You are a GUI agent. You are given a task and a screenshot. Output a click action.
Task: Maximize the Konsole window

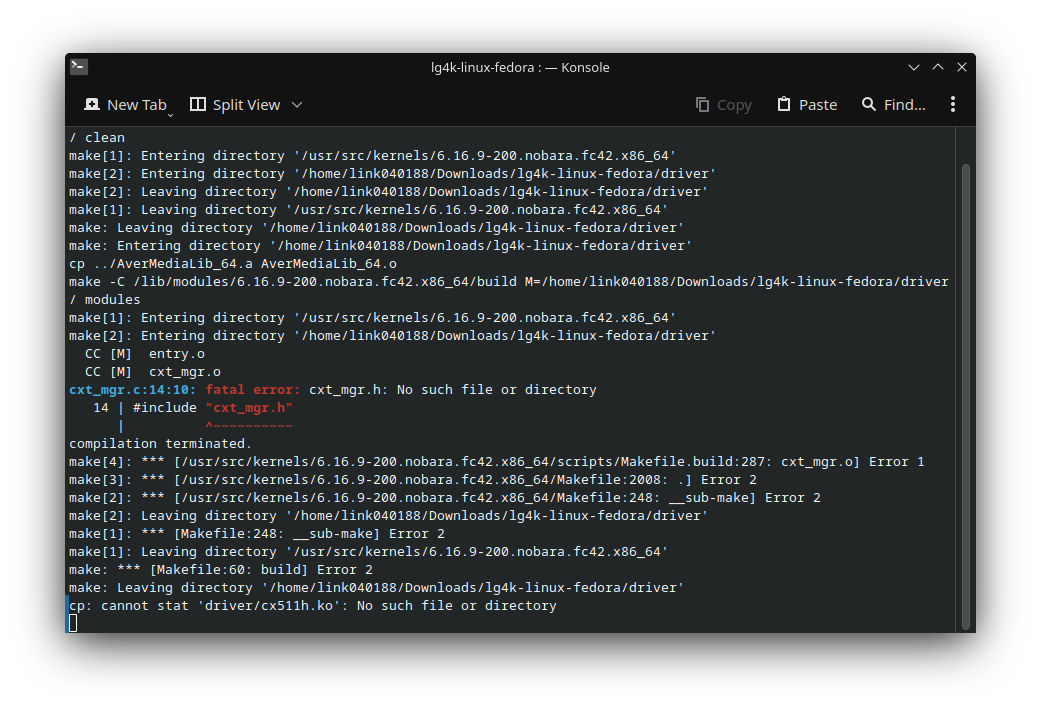[938, 67]
